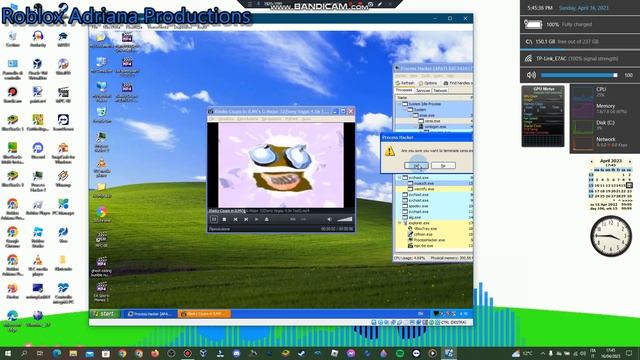This screenshot has width=640, height=360.
Task: Adjust the host volume slider in widget
Action: pyautogui.click(x=579, y=75)
